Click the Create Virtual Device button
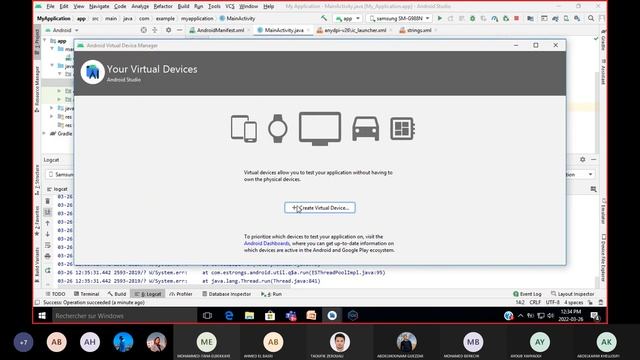The width and height of the screenshot is (640, 360). click(x=320, y=208)
